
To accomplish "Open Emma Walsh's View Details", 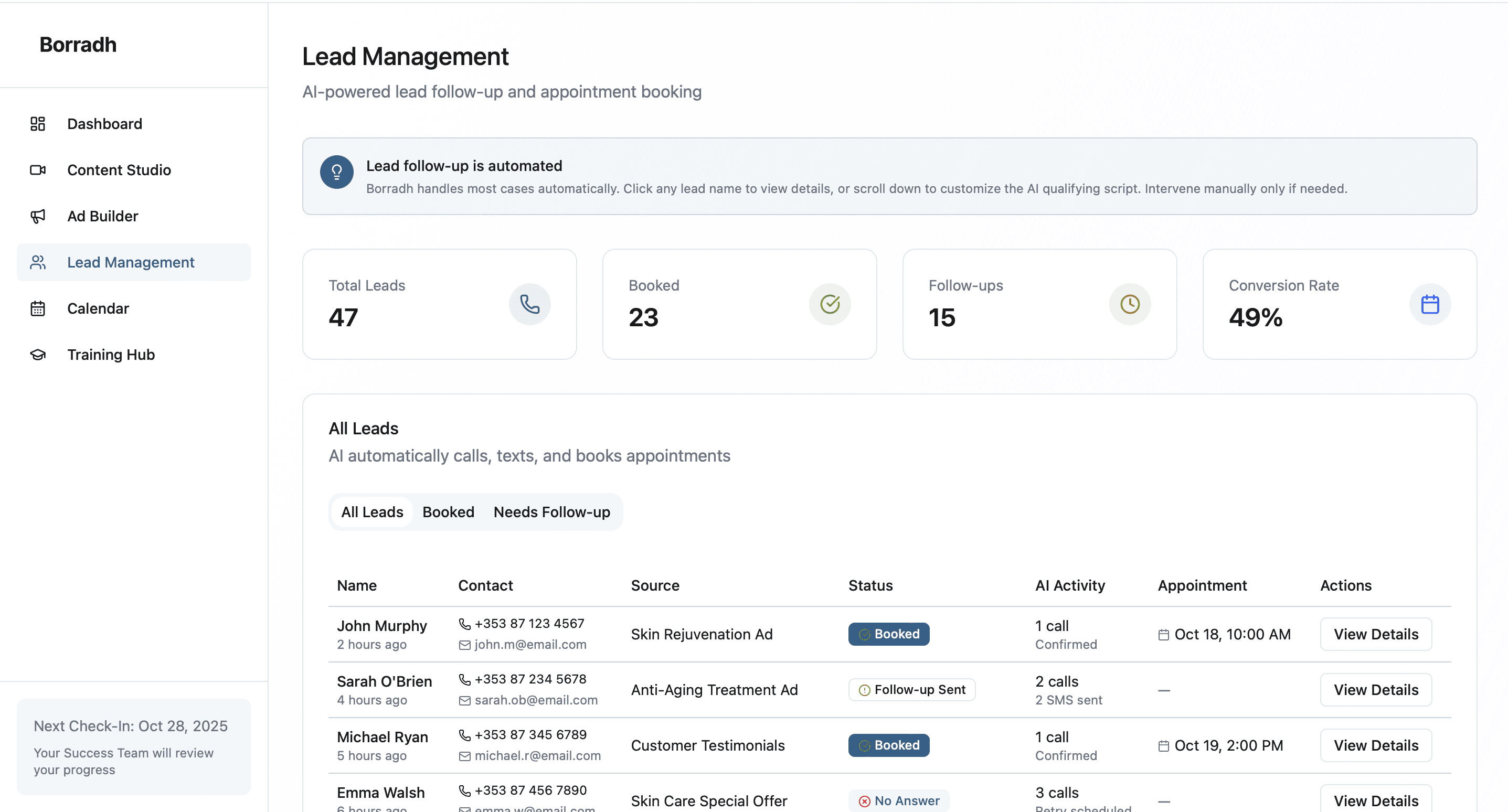I will point(1376,800).
